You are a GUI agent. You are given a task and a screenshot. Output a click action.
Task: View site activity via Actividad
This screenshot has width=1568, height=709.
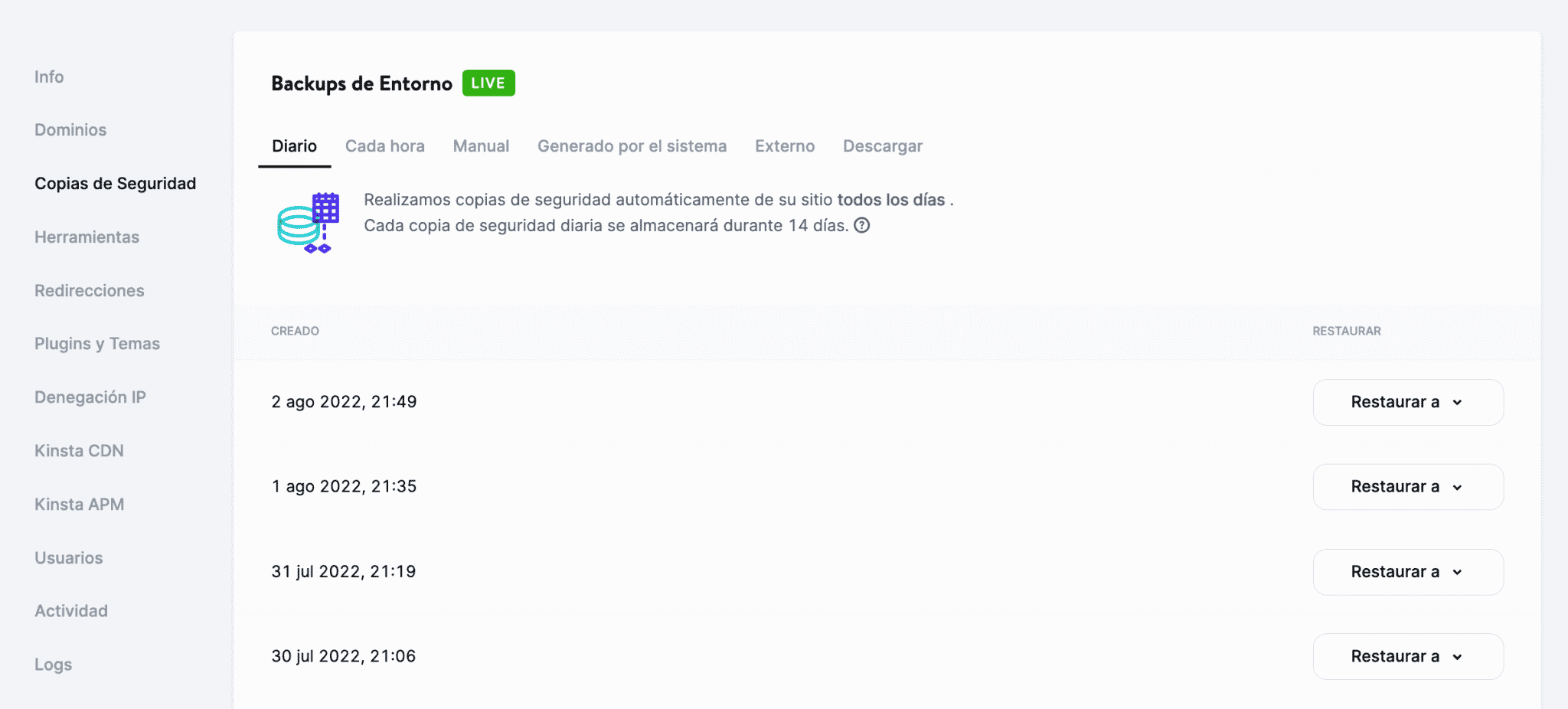[70, 610]
